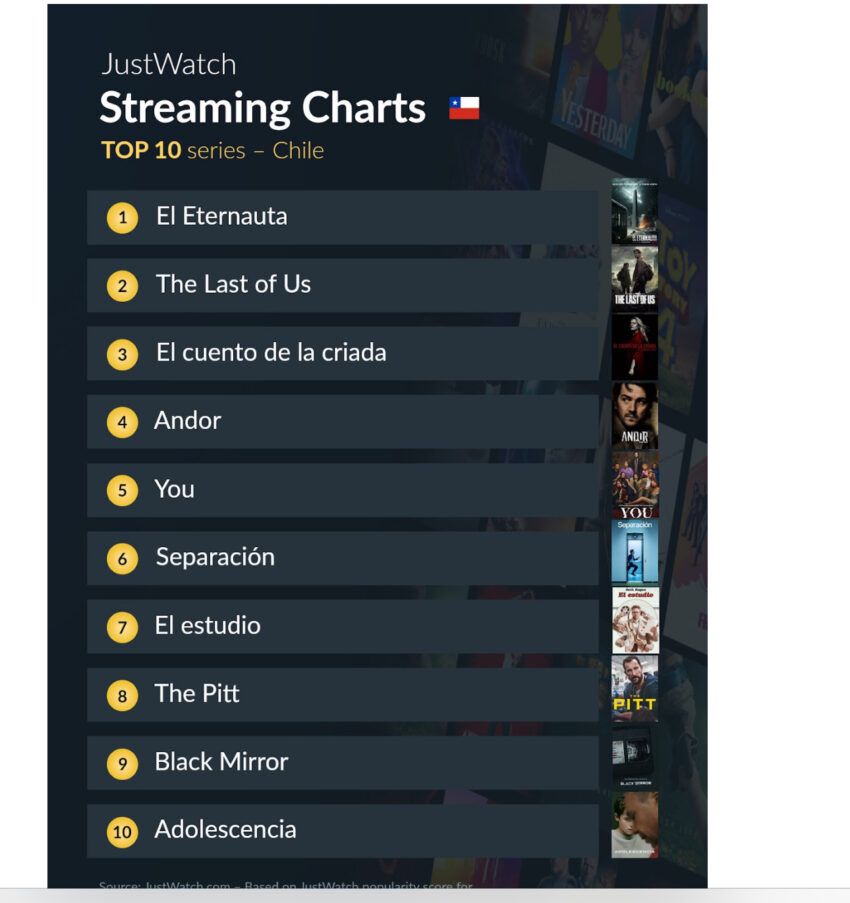
Task: Click the gold rank 10 badge
Action: 122,832
